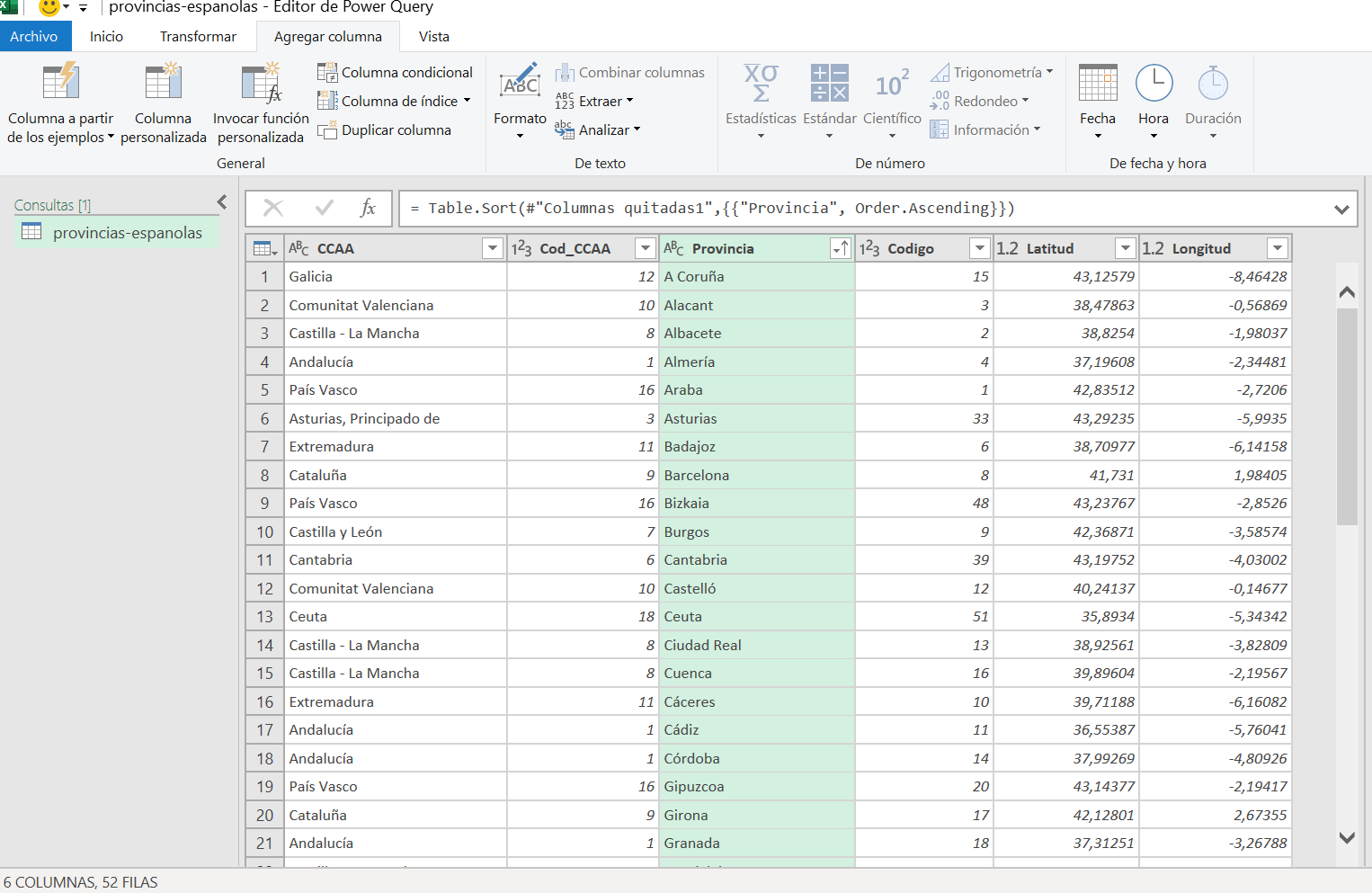Viewport: 1372px width, 893px height.
Task: Change data type icon of Latitud column
Action: coord(1008,248)
